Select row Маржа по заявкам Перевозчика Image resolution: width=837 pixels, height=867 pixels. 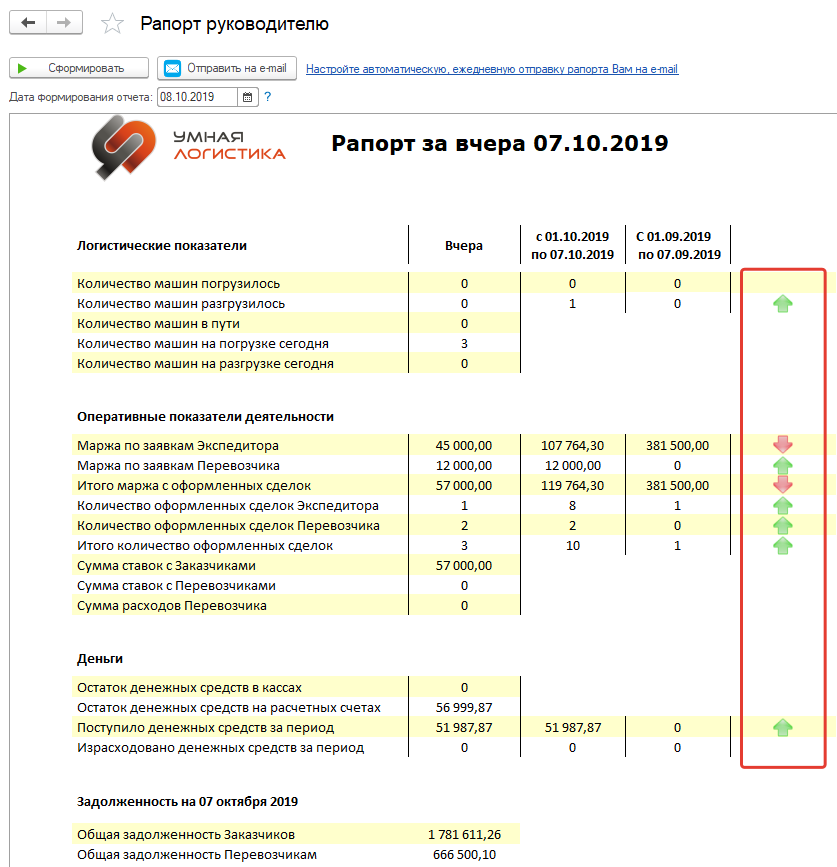[178, 466]
